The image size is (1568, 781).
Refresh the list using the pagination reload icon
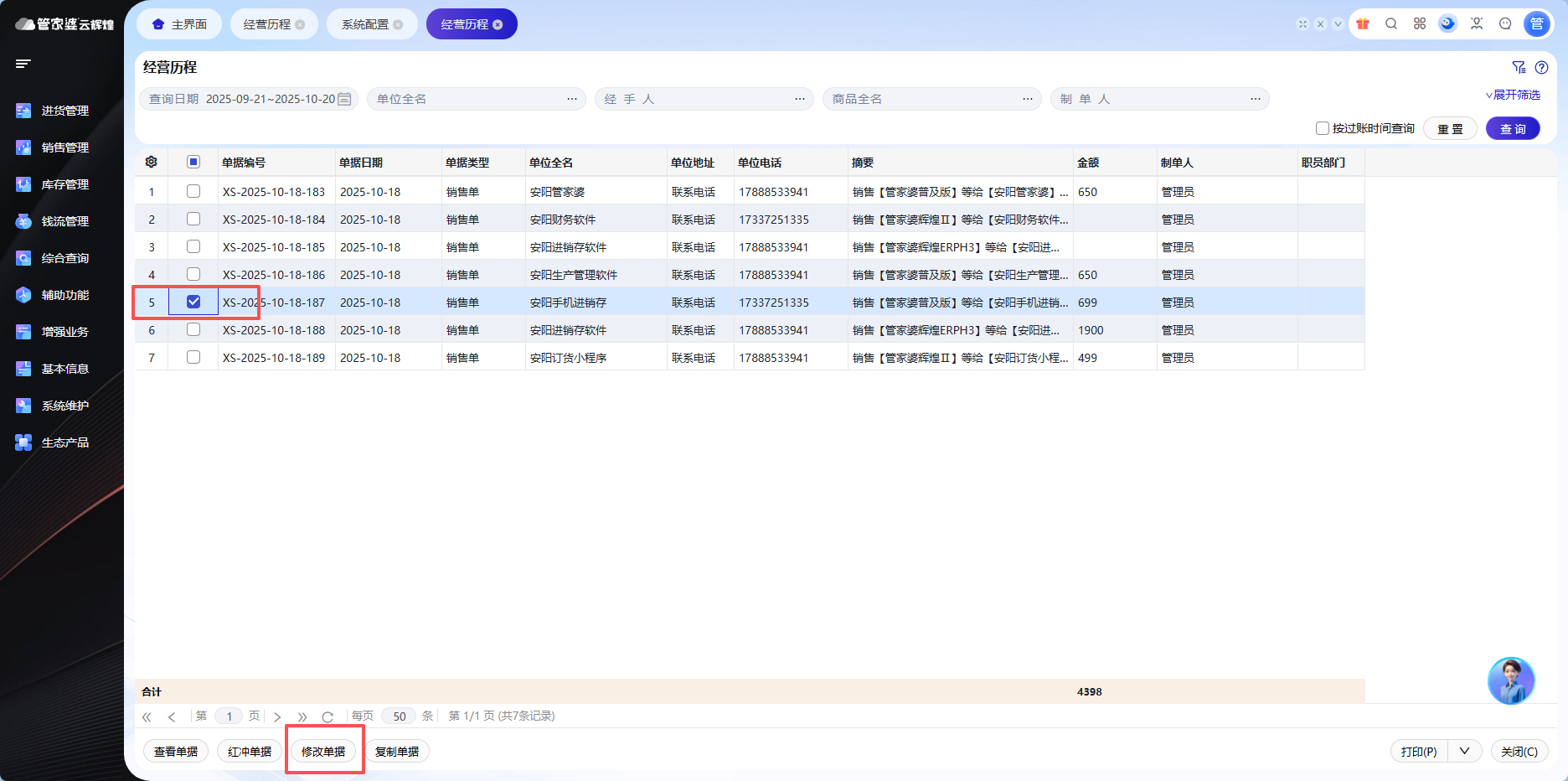[x=328, y=716]
